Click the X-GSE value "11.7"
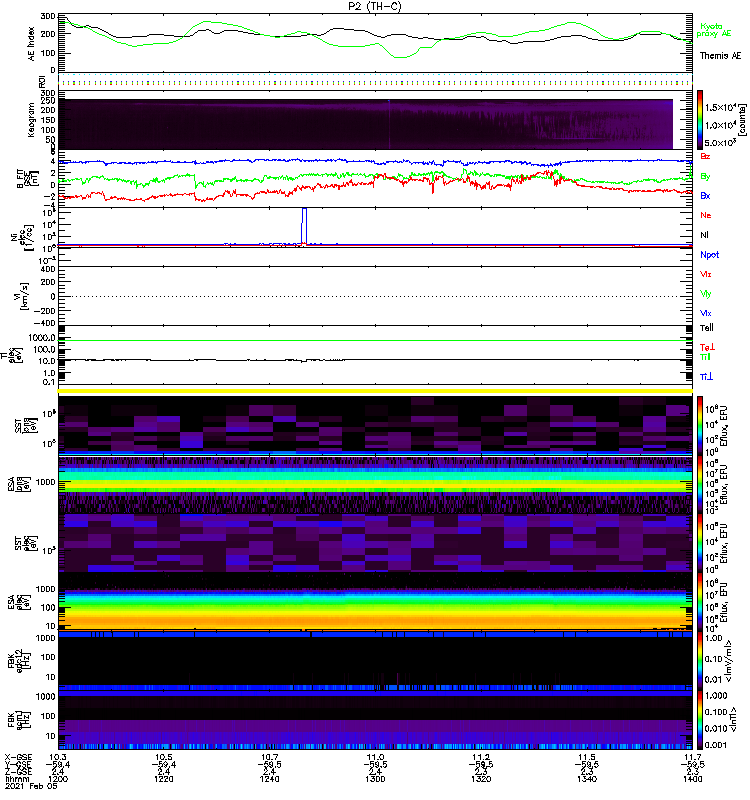750x800 pixels. 692,757
